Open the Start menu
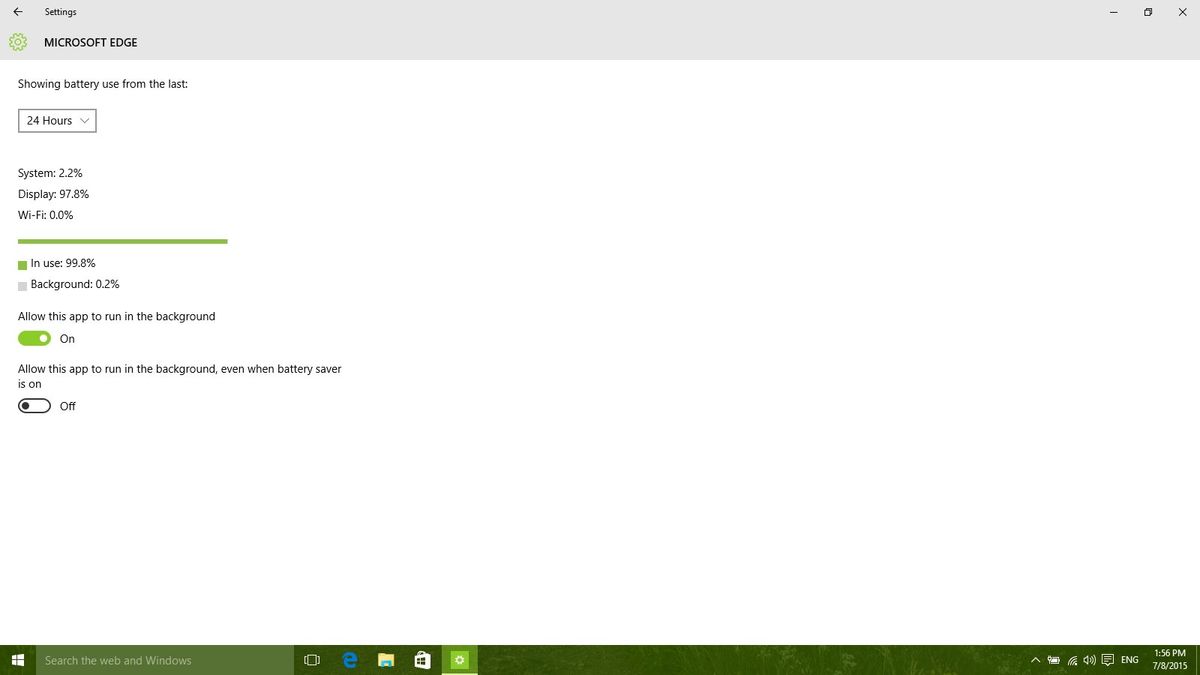Viewport: 1200px width, 675px height. pyautogui.click(x=16, y=660)
